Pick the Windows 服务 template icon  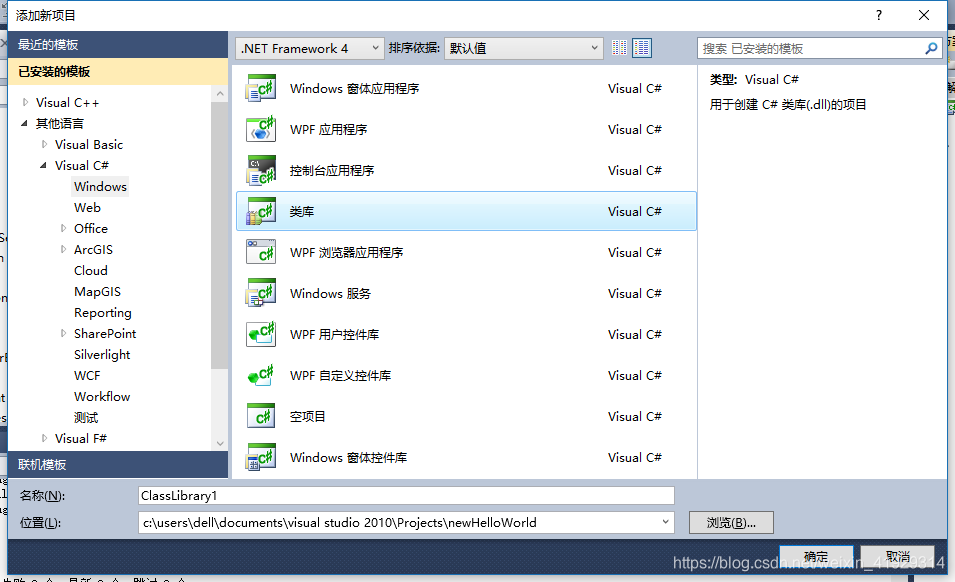point(261,293)
